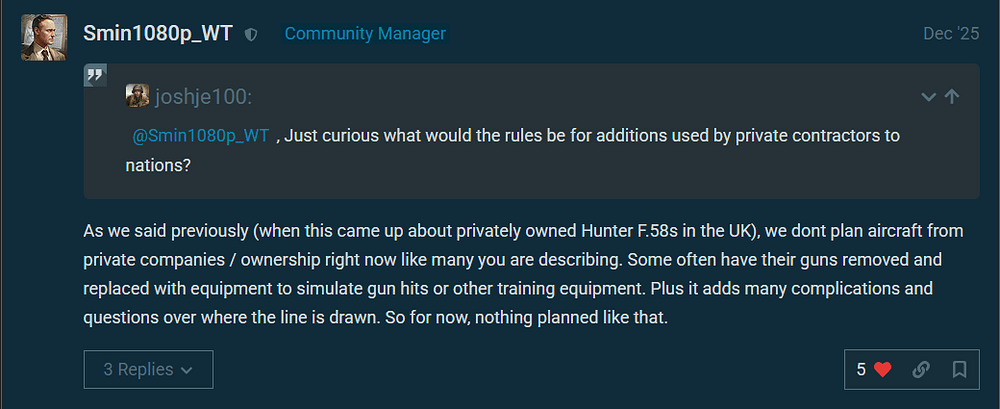Image resolution: width=1000 pixels, height=409 pixels.
Task: Show who liked via the 5 count
Action: [861, 369]
